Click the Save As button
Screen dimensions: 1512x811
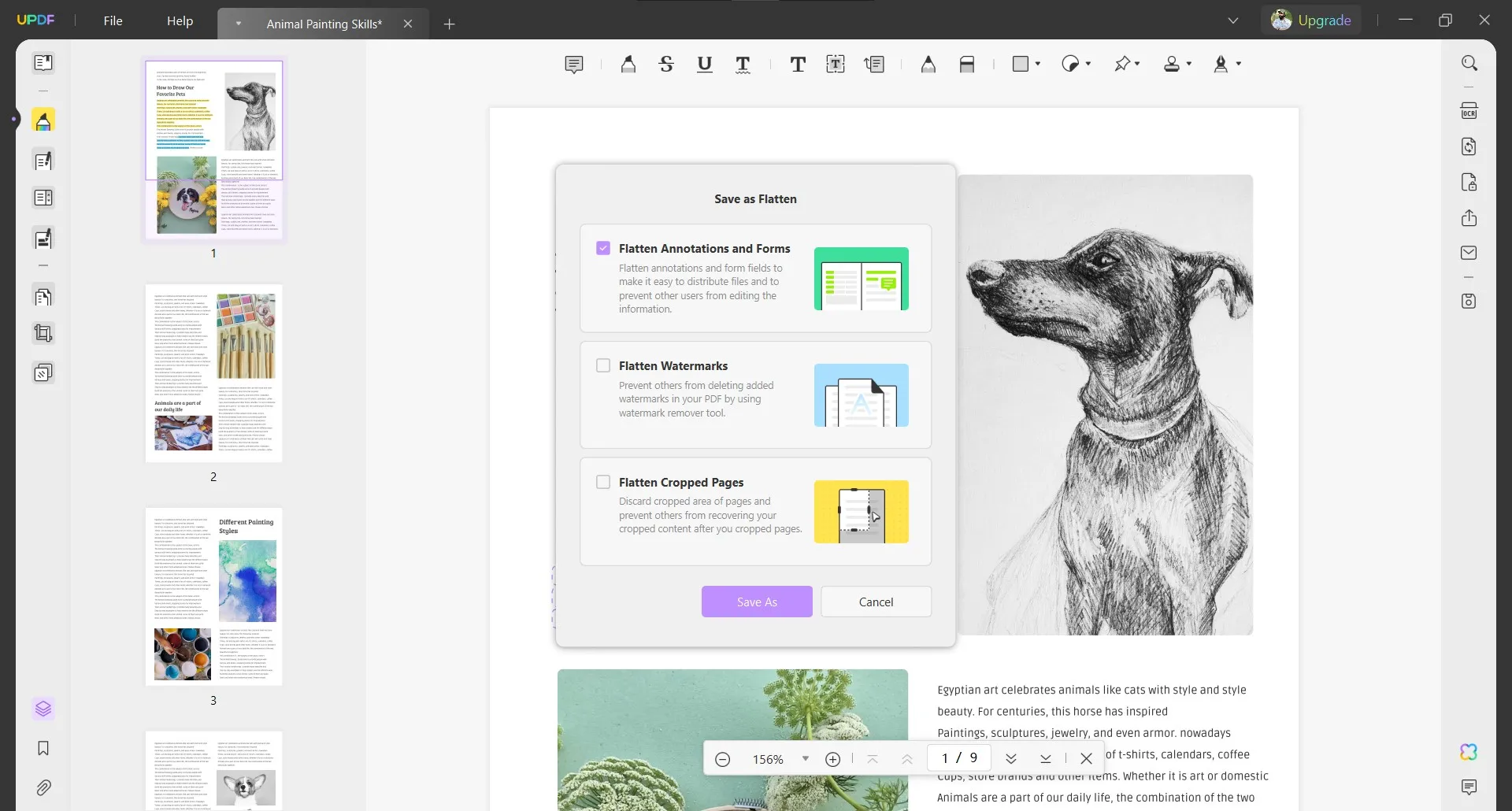coord(756,601)
